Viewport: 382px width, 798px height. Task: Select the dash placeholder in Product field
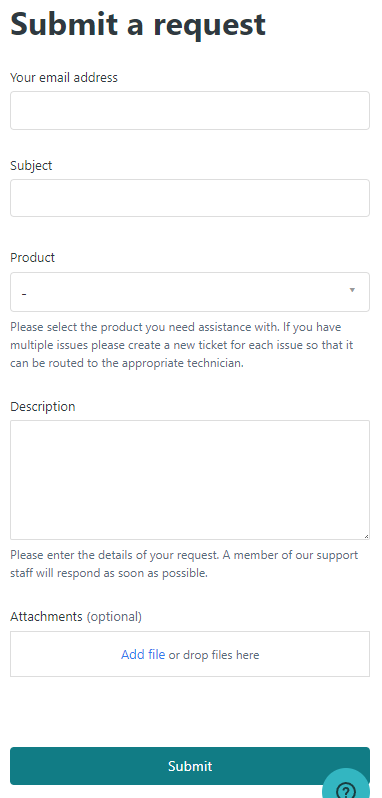tap(24, 293)
